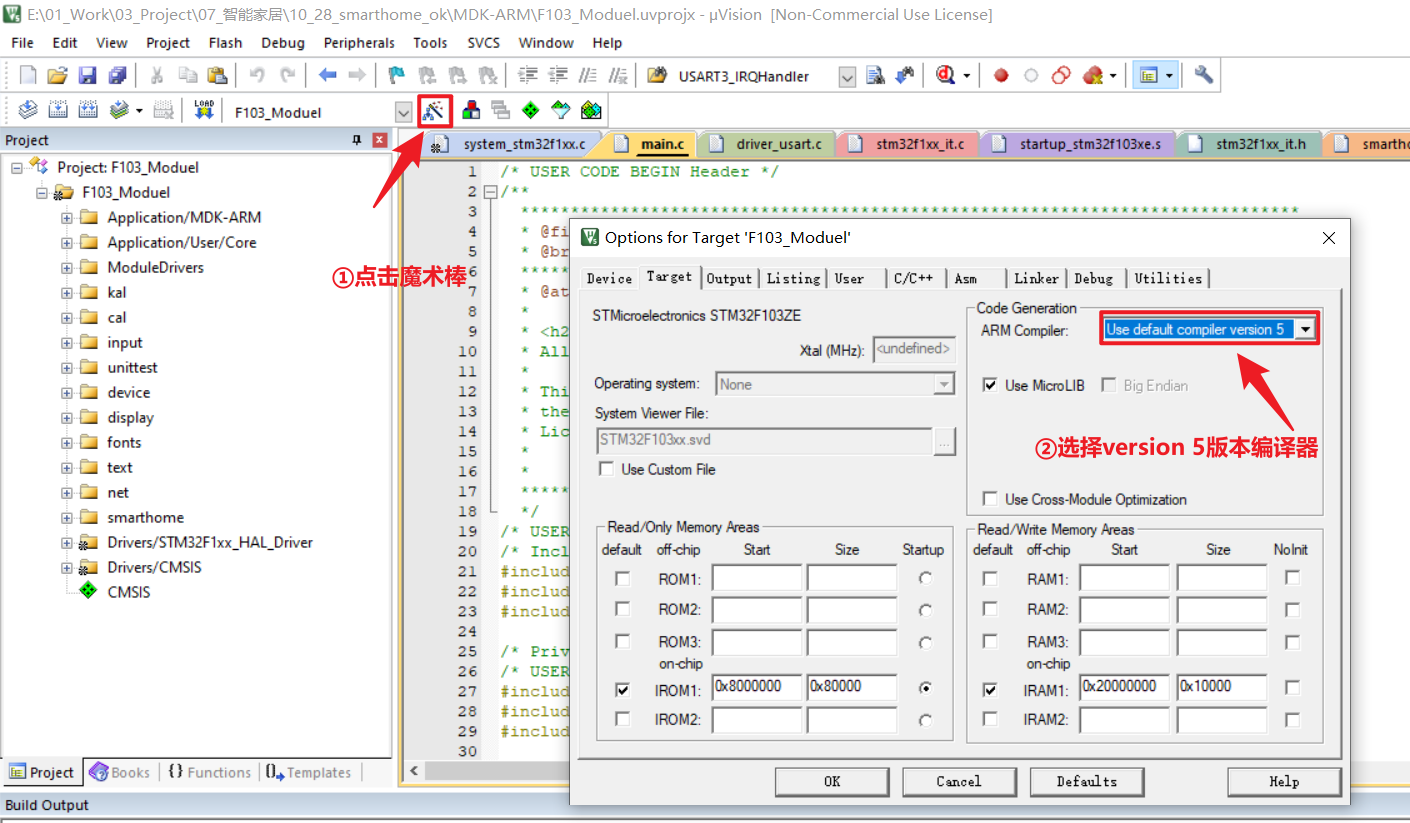Insert a bookmark using the flag icon

click(397, 76)
